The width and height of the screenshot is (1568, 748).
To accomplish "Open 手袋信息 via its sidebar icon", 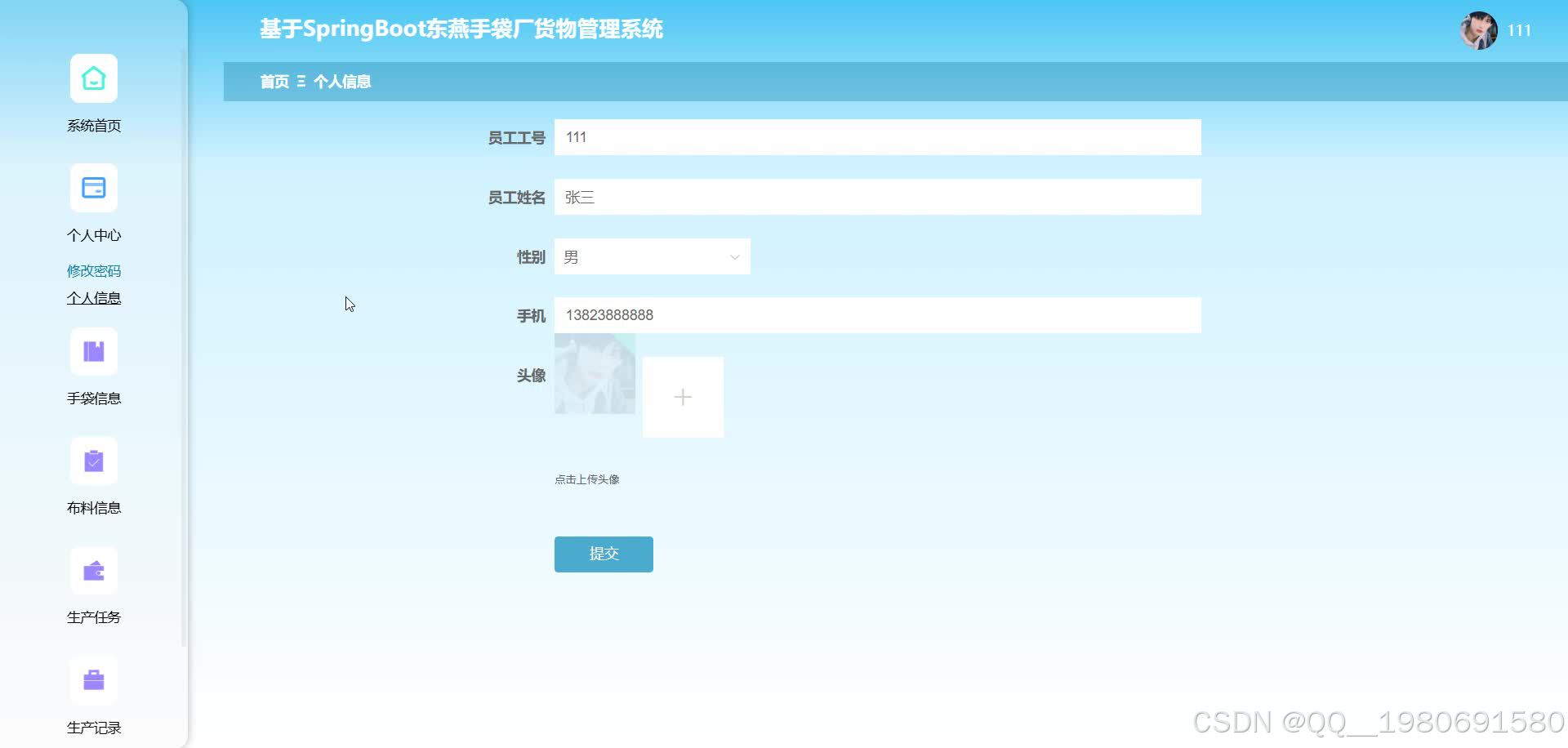I will (x=93, y=351).
